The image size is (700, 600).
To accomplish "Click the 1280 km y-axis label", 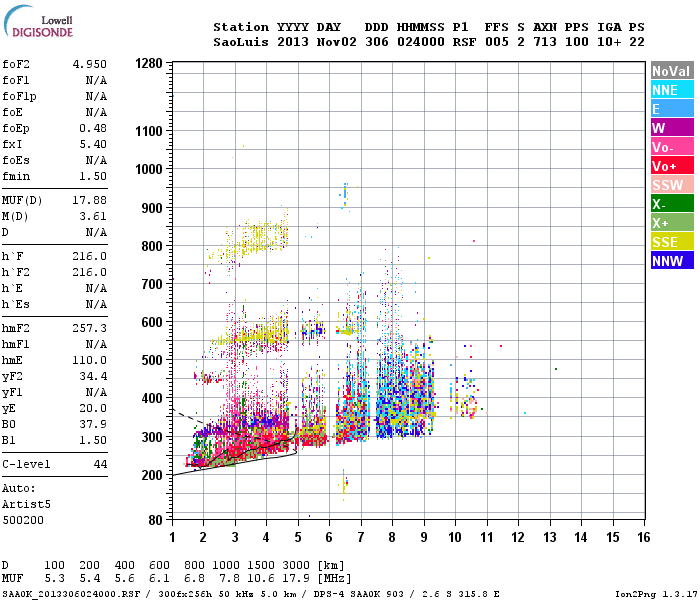I will click(x=149, y=63).
